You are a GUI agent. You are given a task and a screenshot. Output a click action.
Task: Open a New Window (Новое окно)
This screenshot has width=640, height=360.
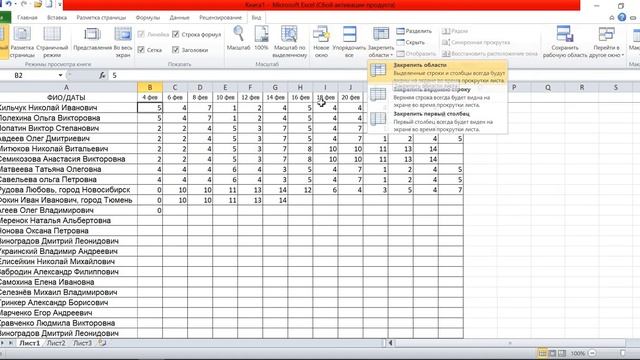coord(321,42)
